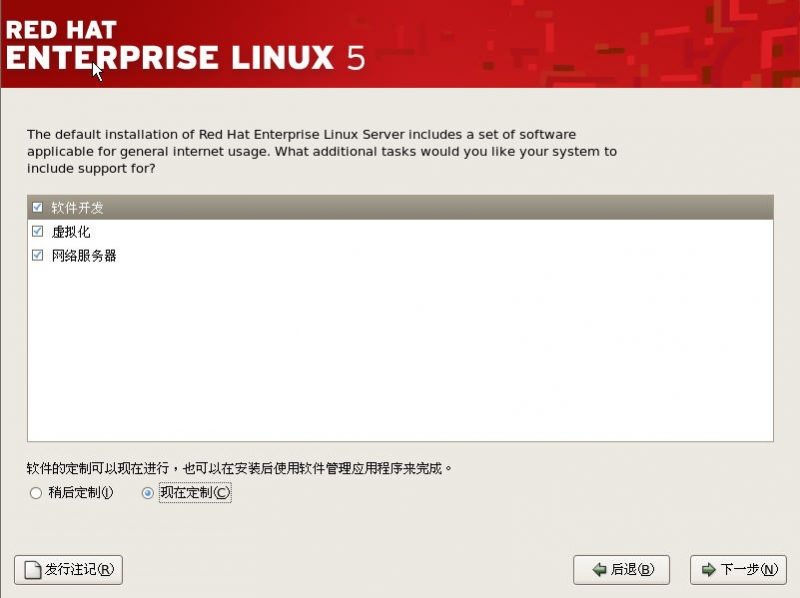
Task: Click the green back arrow icon
Action: point(600,570)
